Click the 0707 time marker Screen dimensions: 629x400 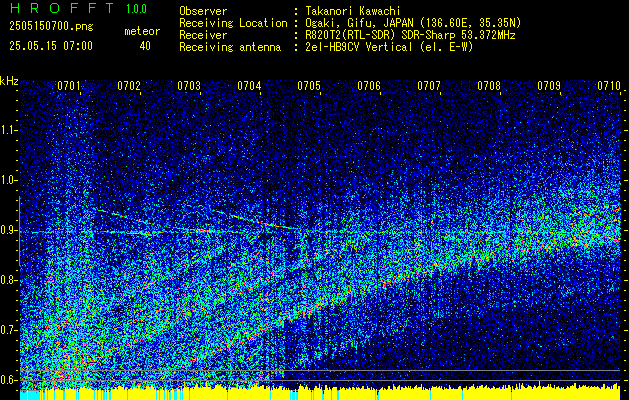coord(428,86)
